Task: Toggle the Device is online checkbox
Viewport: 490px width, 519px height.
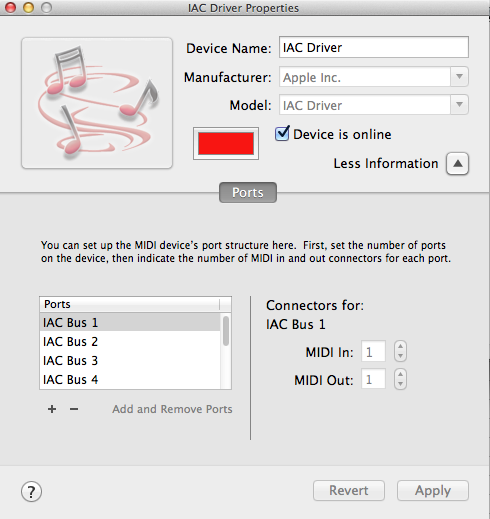Action: [282, 134]
